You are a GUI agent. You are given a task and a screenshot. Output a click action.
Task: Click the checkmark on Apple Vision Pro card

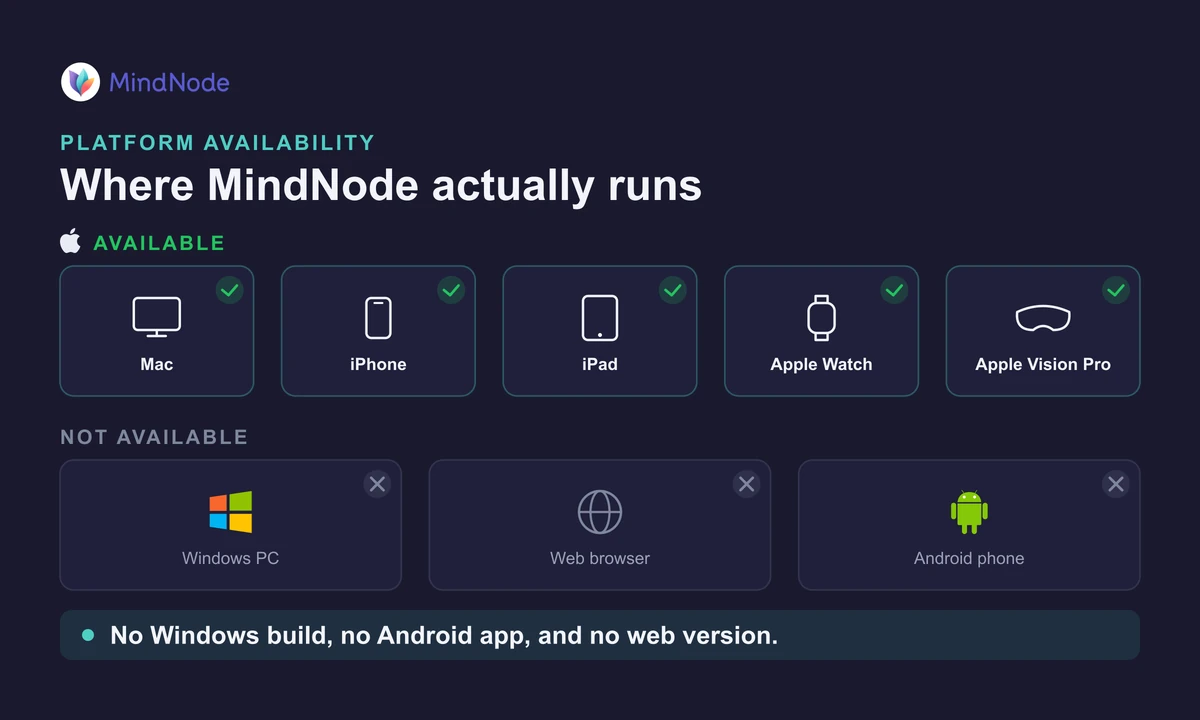(x=1116, y=290)
